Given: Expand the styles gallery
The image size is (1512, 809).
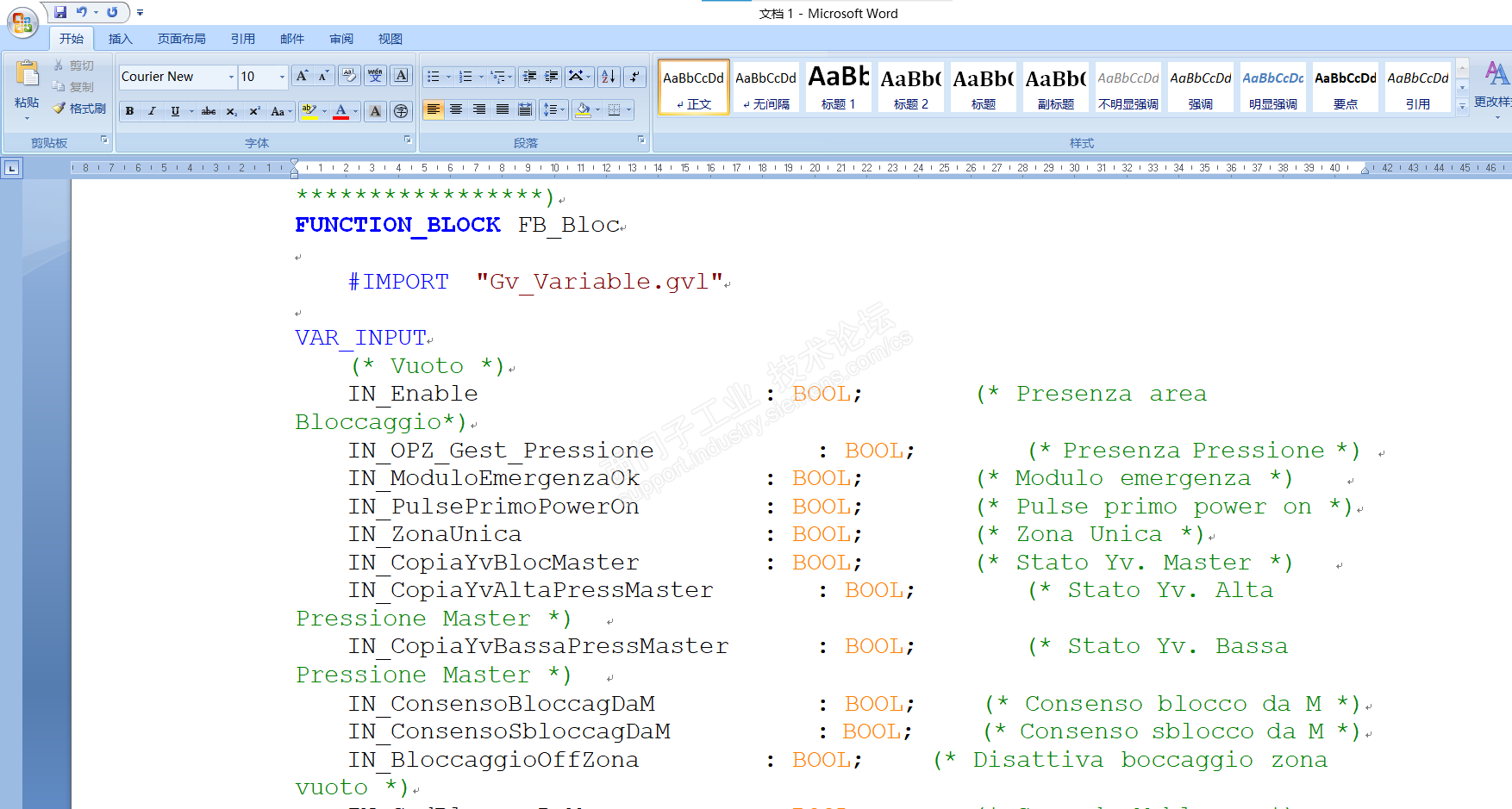Looking at the screenshot, I should pyautogui.click(x=1462, y=106).
